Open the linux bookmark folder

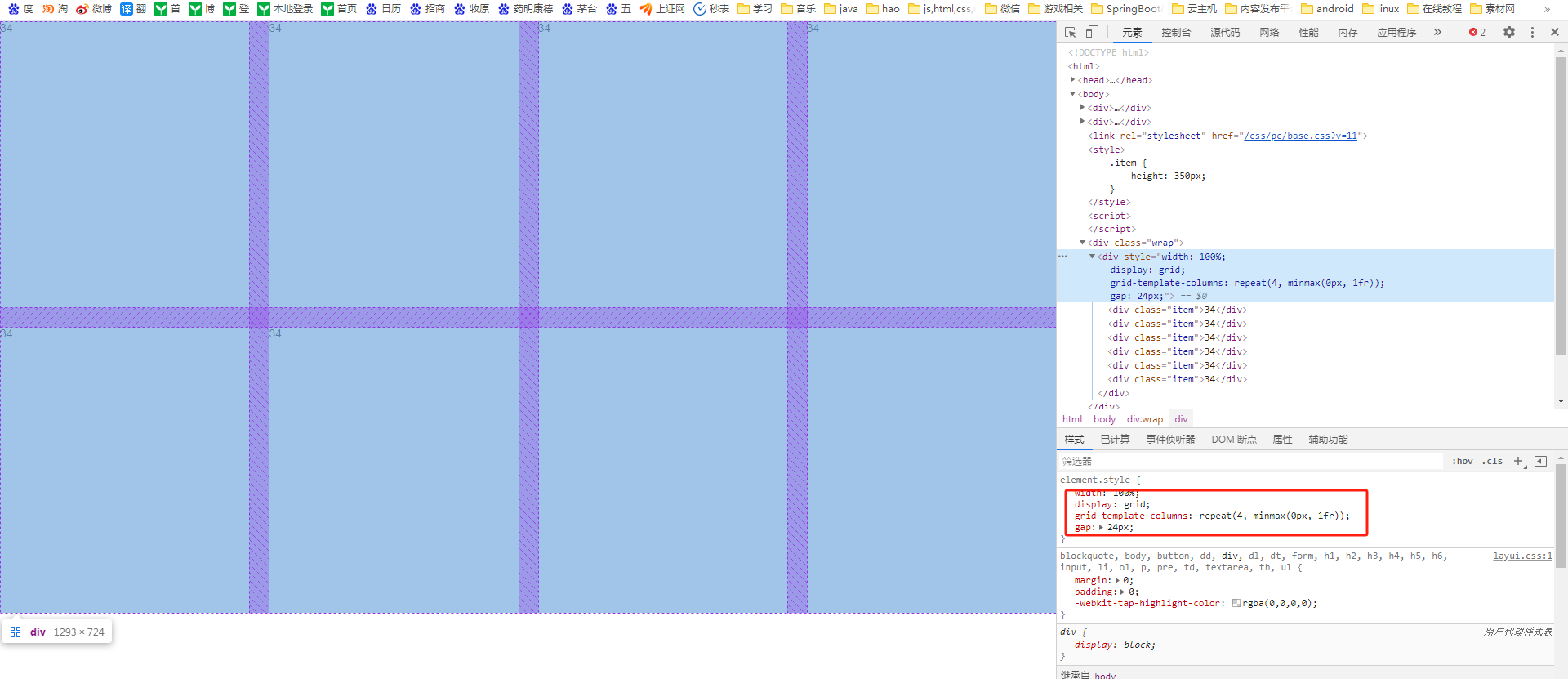pos(1380,9)
